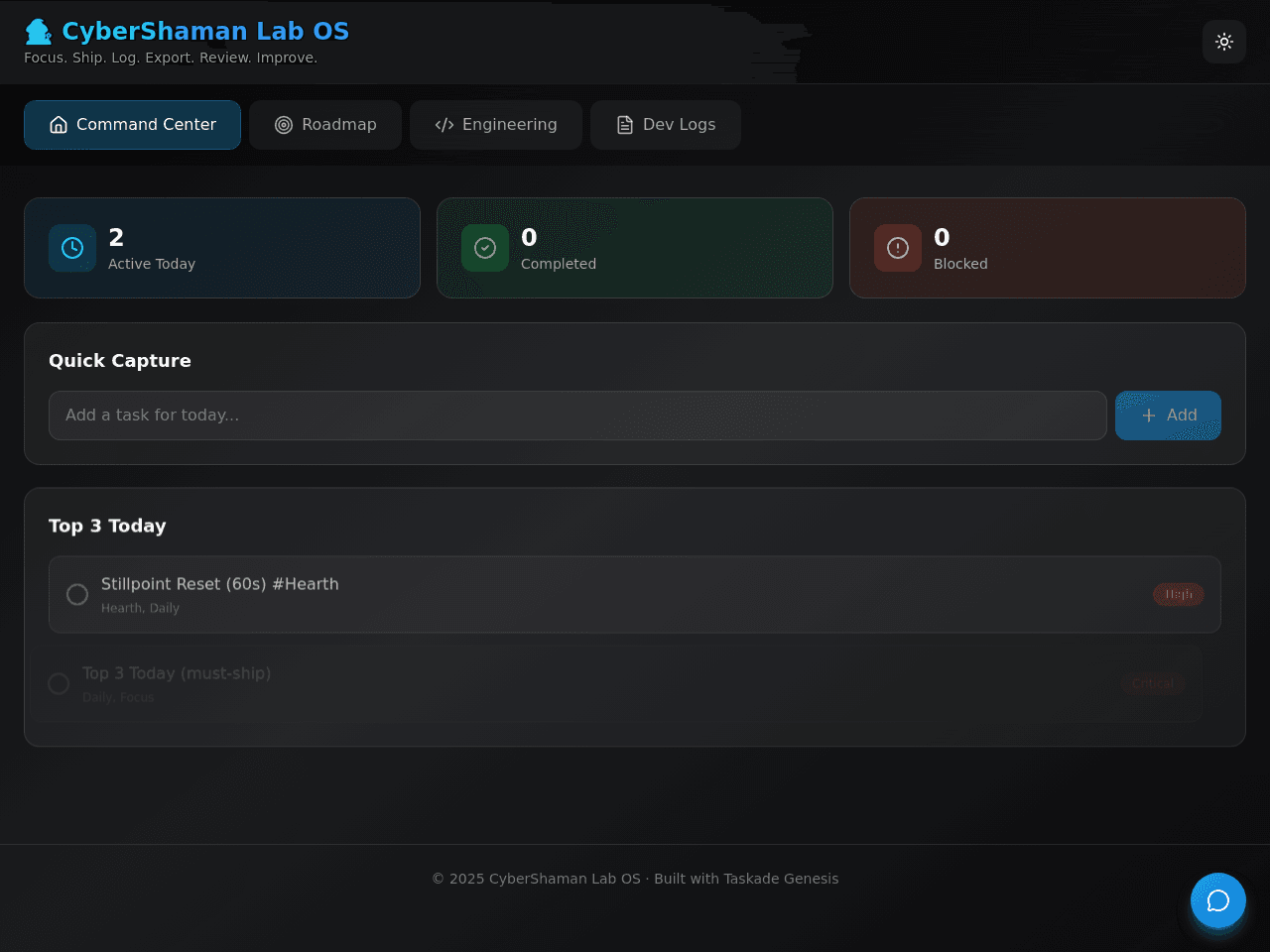This screenshot has width=1270, height=952.
Task: Mark 'Top 3 Today (must-ship)' task complete
Action: [59, 683]
